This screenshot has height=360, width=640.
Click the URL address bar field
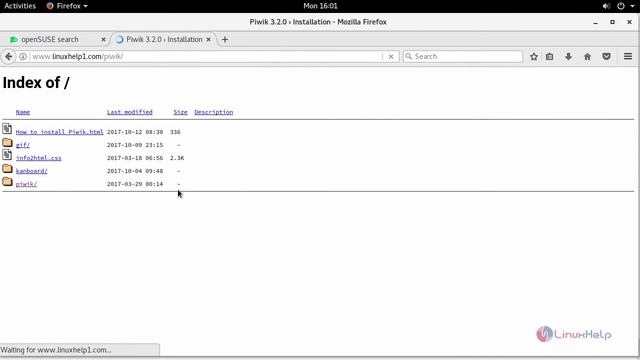tap(206, 56)
